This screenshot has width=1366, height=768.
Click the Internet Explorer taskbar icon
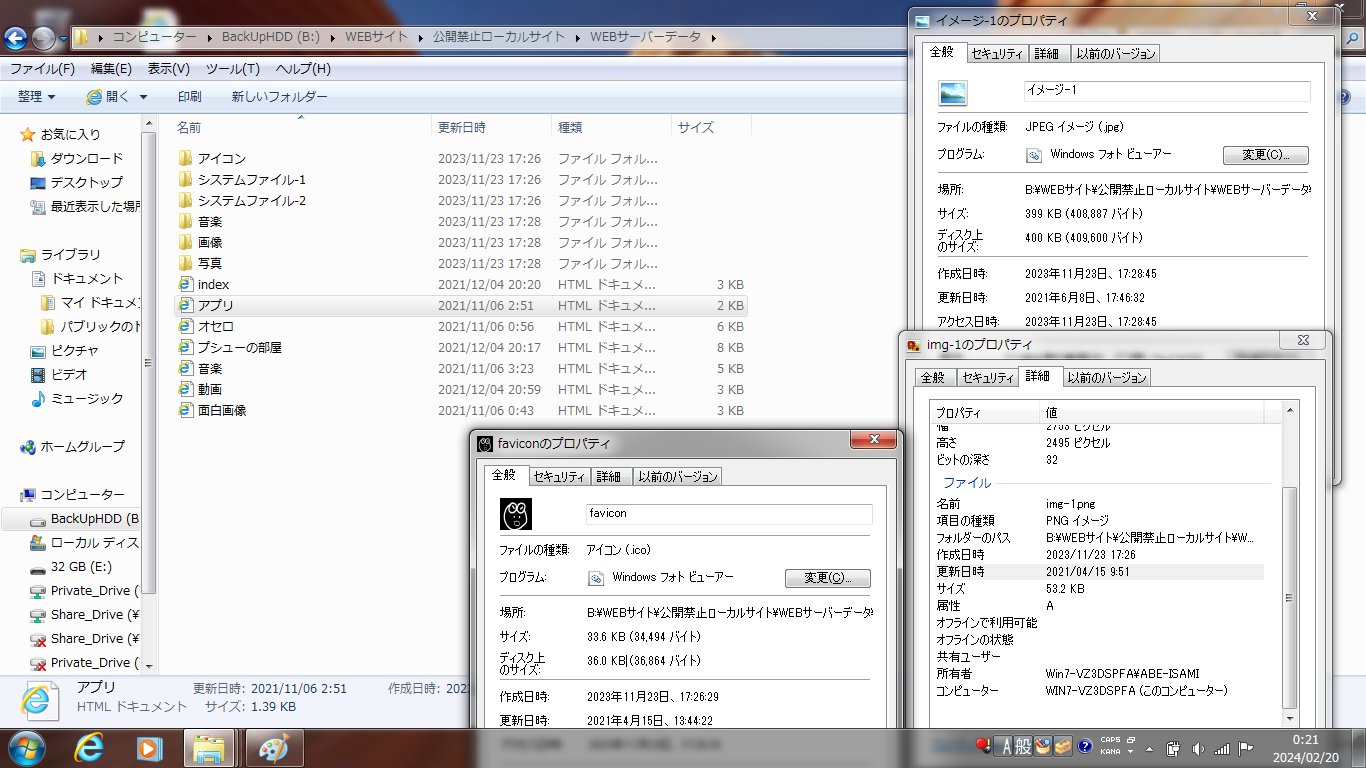click(90, 746)
